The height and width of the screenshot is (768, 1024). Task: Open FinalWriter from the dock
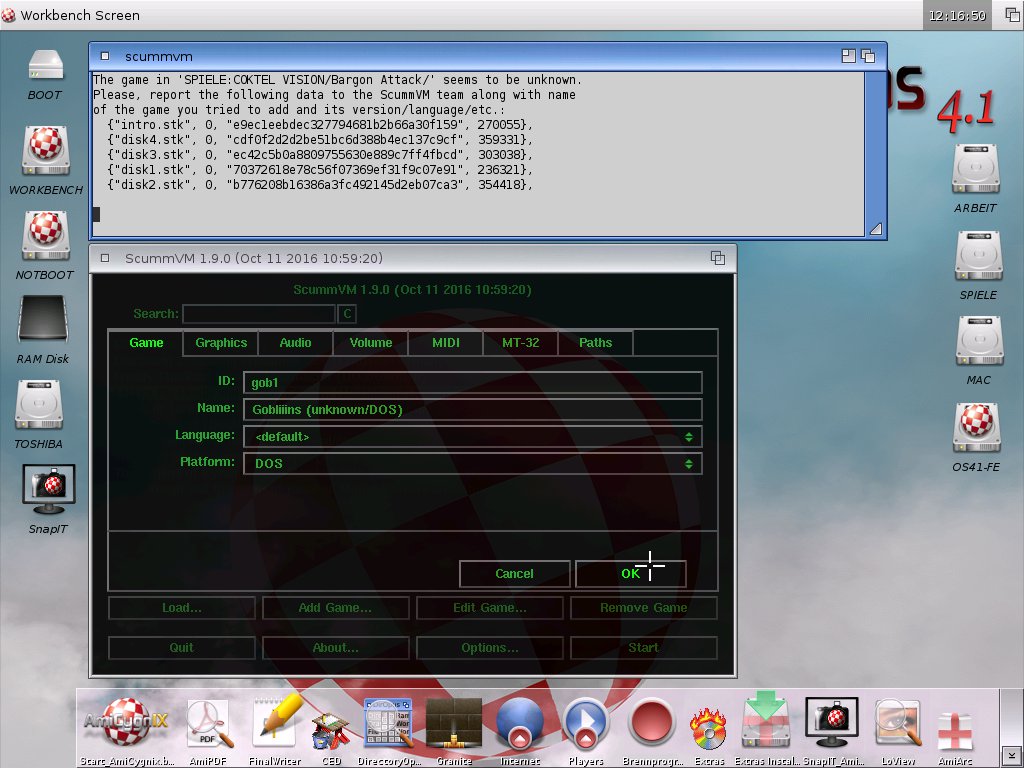[277, 722]
